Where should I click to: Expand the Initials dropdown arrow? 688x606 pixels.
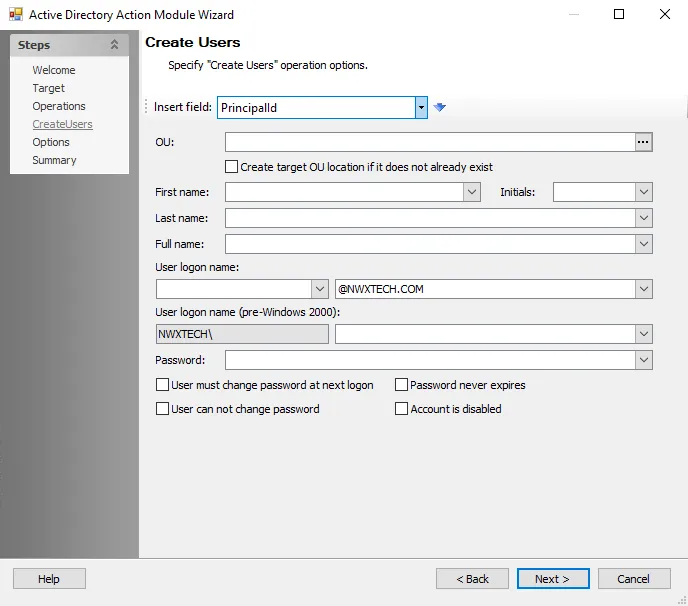(x=644, y=192)
